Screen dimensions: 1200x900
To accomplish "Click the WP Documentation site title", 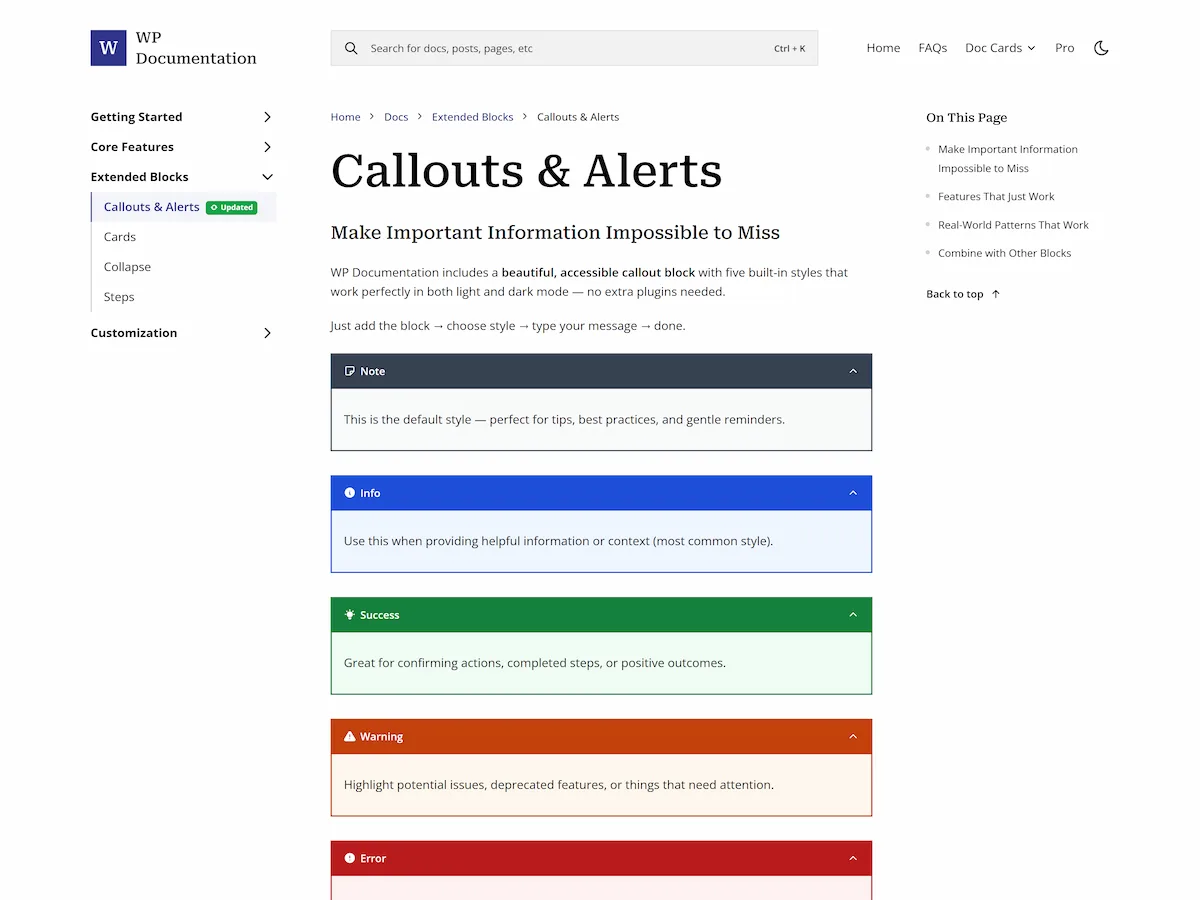I will click(x=196, y=48).
